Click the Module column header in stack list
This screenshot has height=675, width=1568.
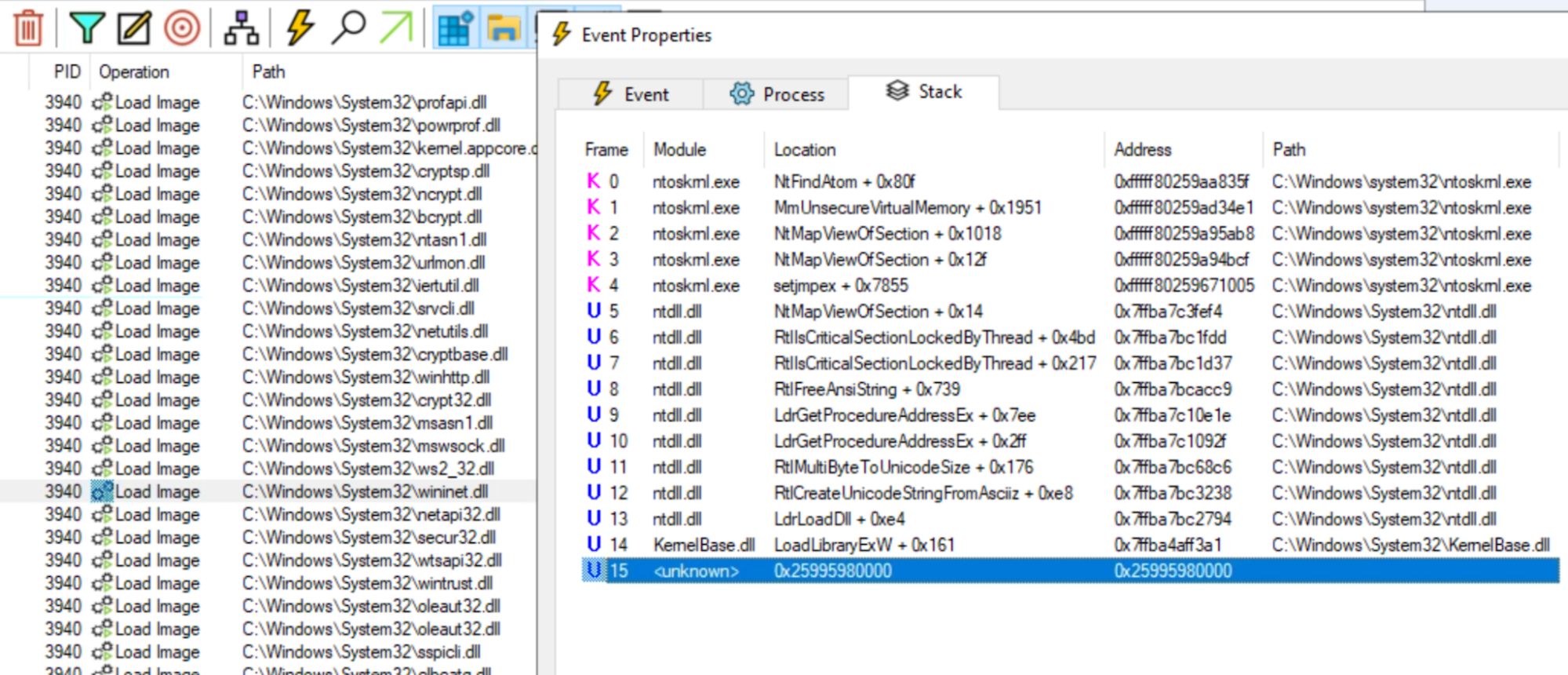pyautogui.click(x=679, y=150)
